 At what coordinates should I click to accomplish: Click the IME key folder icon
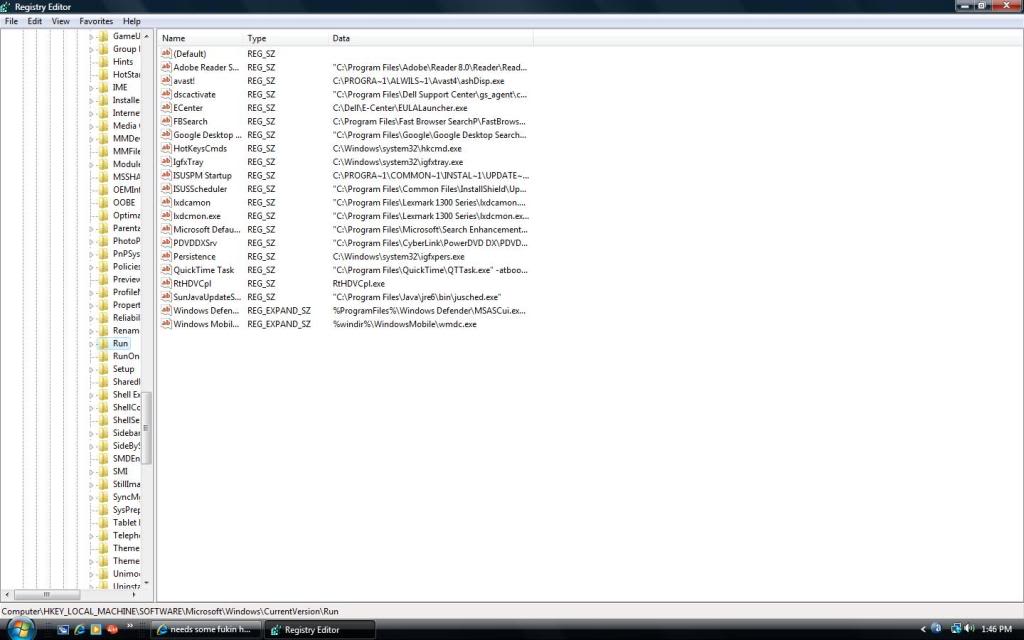(103, 88)
